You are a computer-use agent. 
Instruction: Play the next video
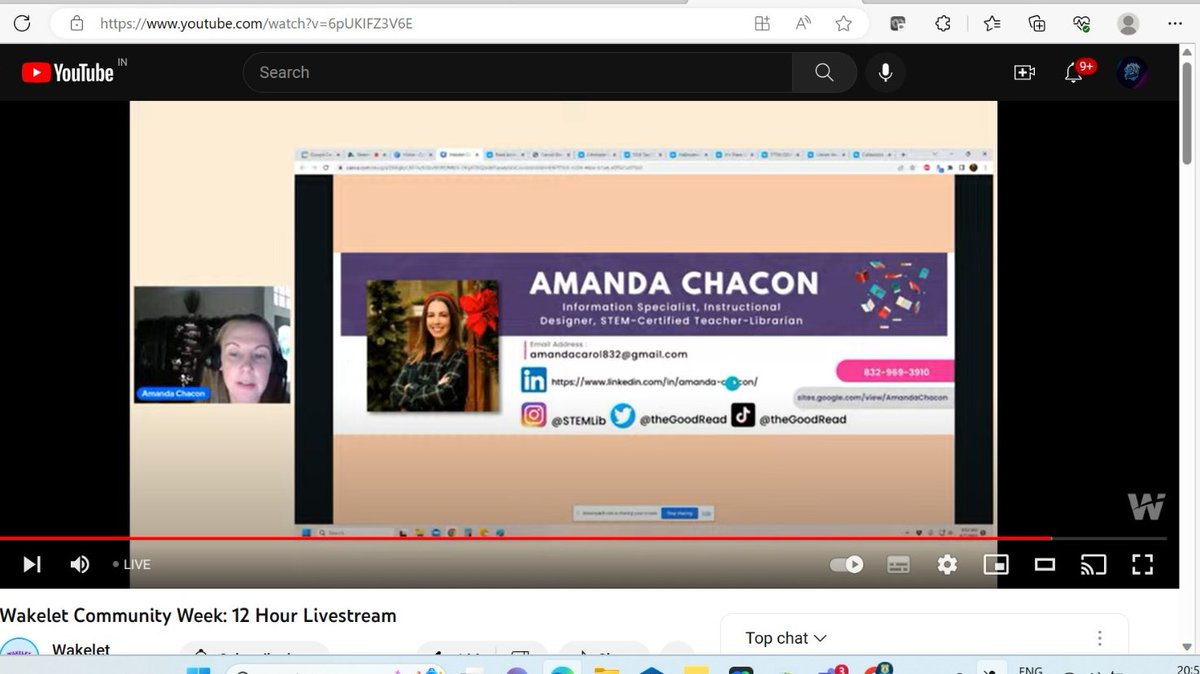[x=32, y=564]
